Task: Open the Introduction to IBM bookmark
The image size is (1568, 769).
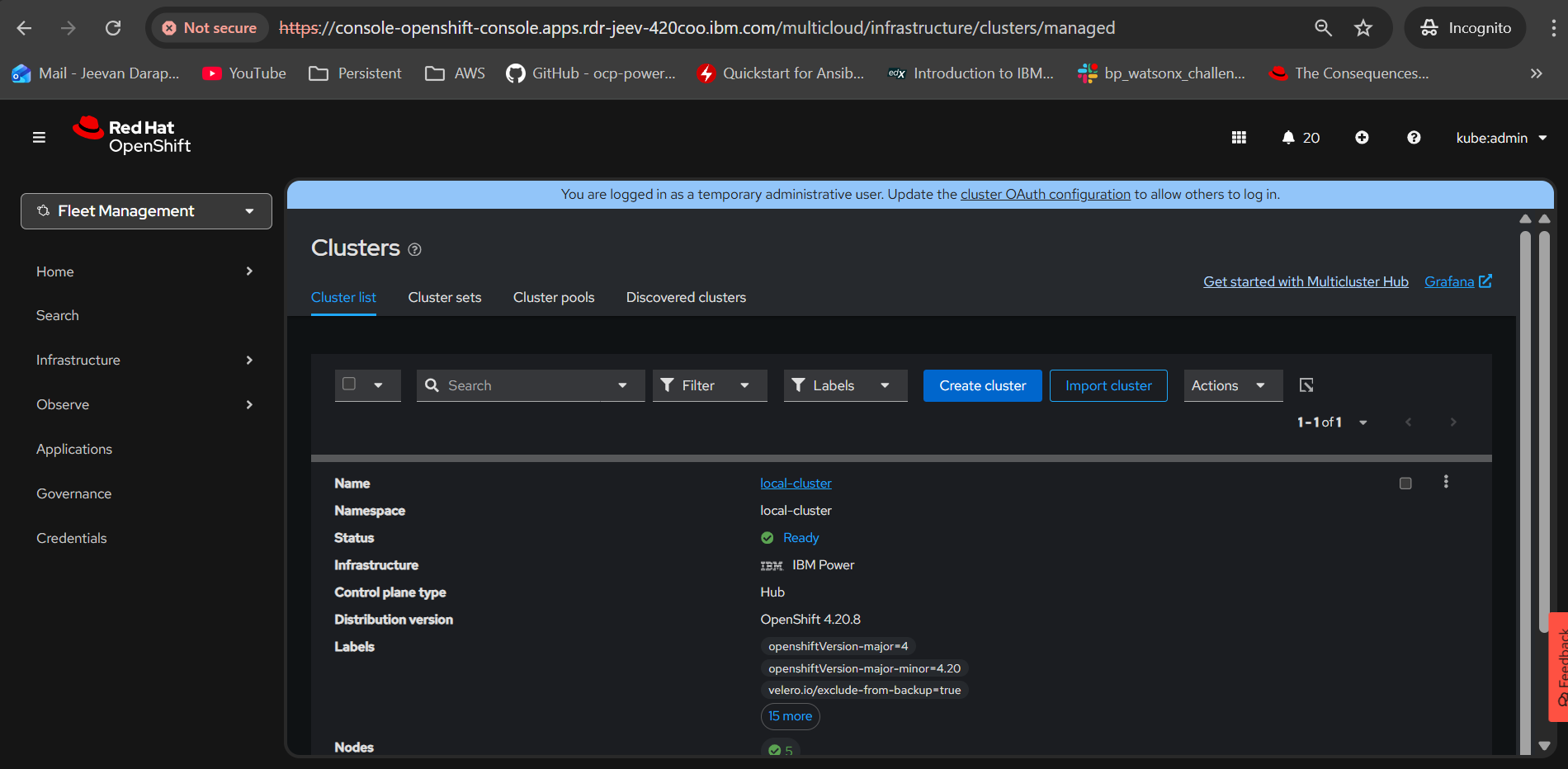Action: [x=971, y=73]
